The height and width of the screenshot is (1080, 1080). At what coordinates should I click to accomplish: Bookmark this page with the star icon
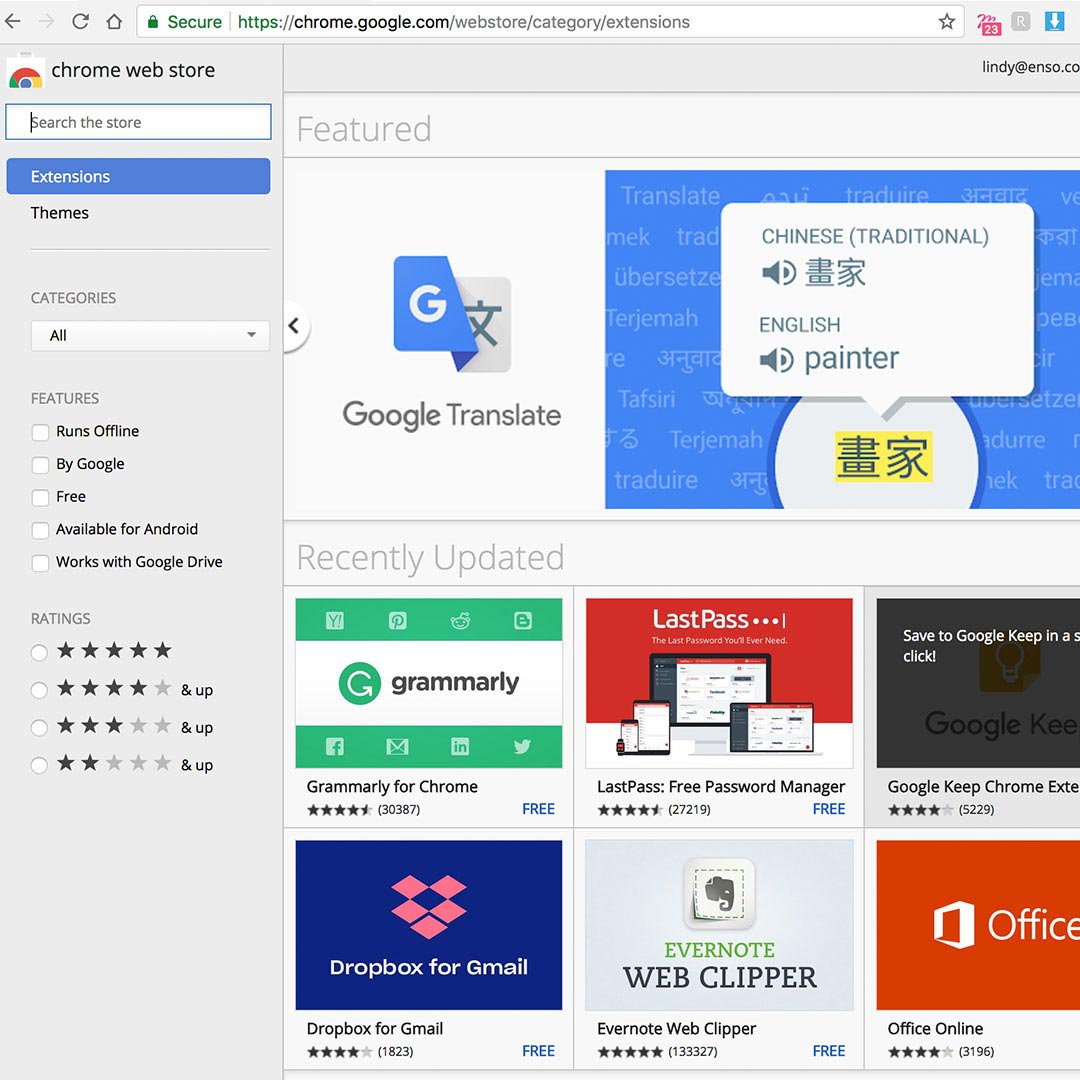point(946,21)
